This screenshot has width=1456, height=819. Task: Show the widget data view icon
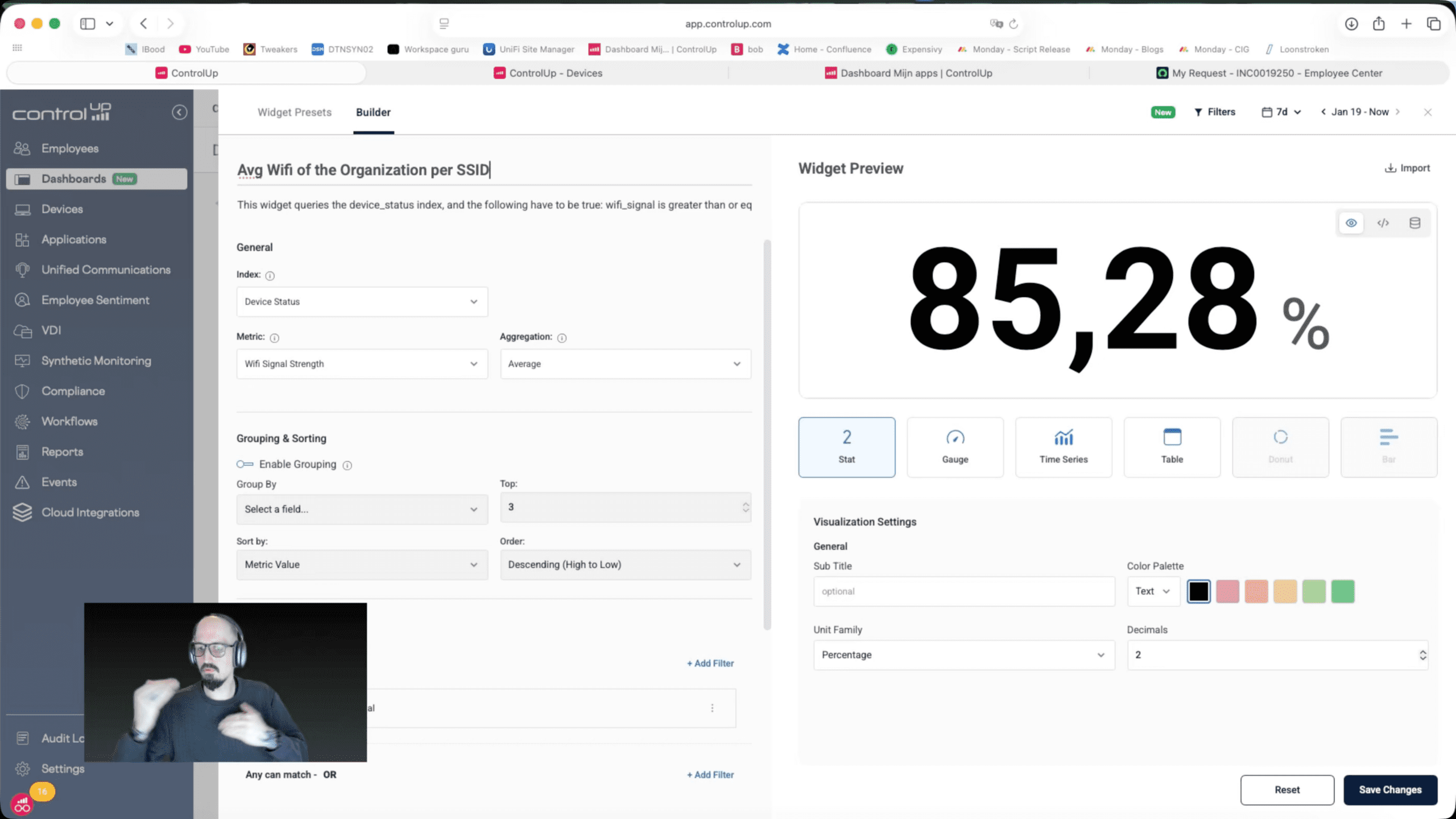pyautogui.click(x=1415, y=223)
